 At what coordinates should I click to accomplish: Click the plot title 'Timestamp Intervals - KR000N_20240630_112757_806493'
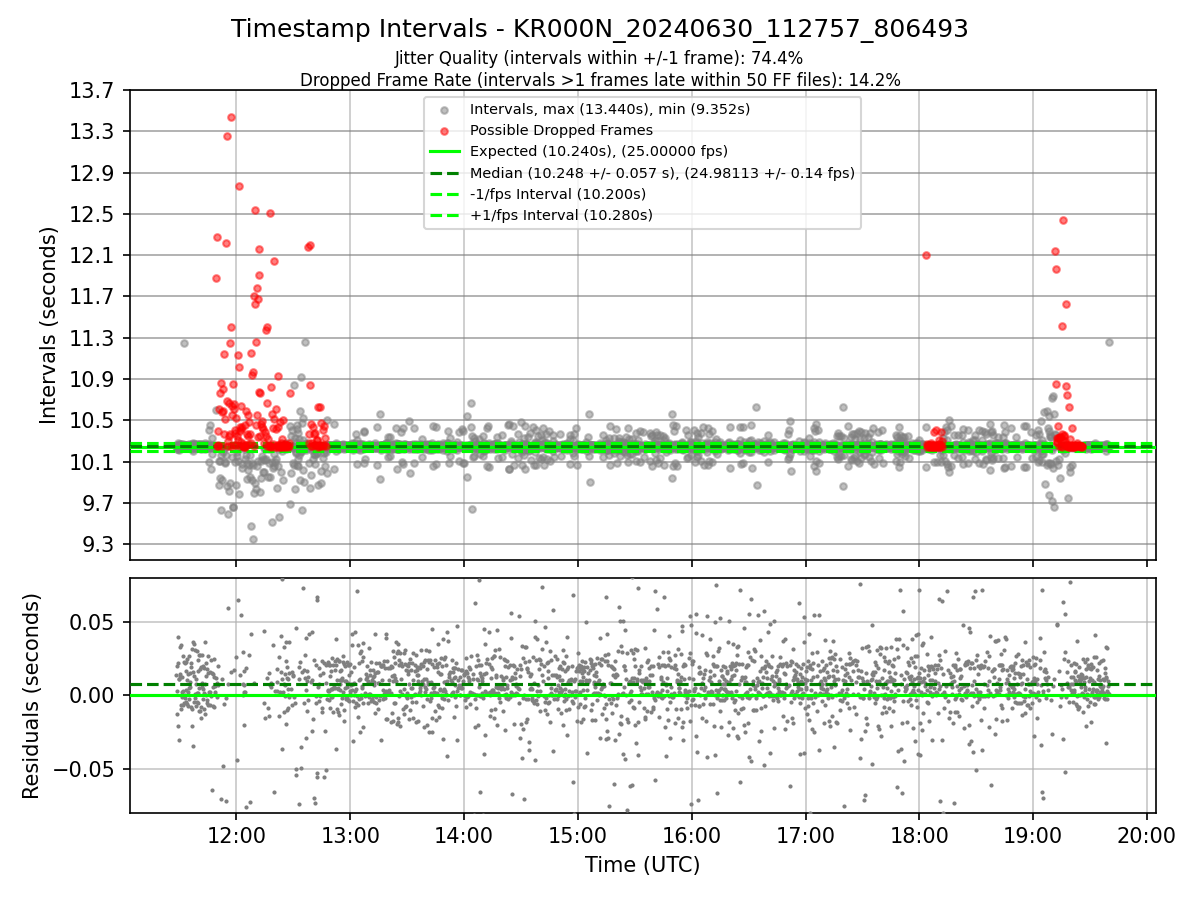(x=600, y=29)
